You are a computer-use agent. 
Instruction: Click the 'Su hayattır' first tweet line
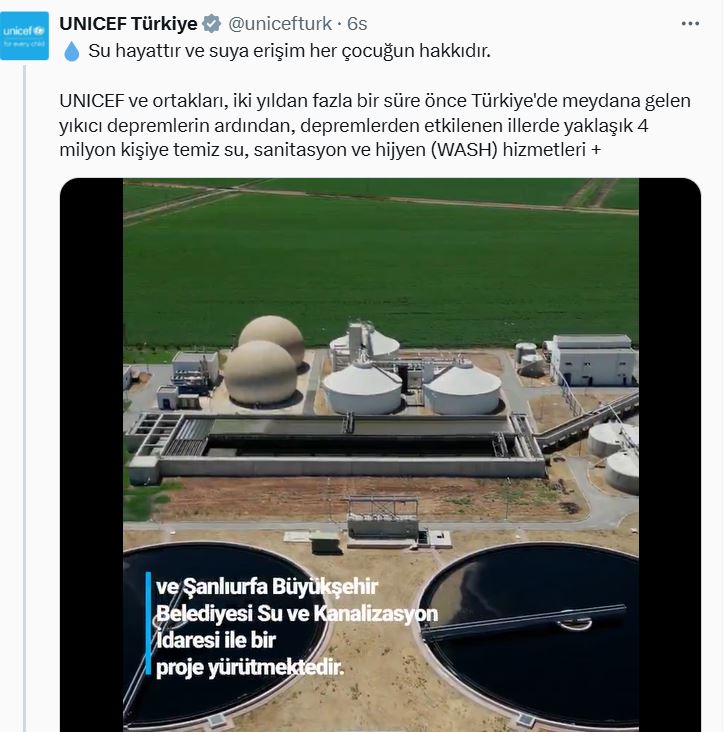(289, 51)
